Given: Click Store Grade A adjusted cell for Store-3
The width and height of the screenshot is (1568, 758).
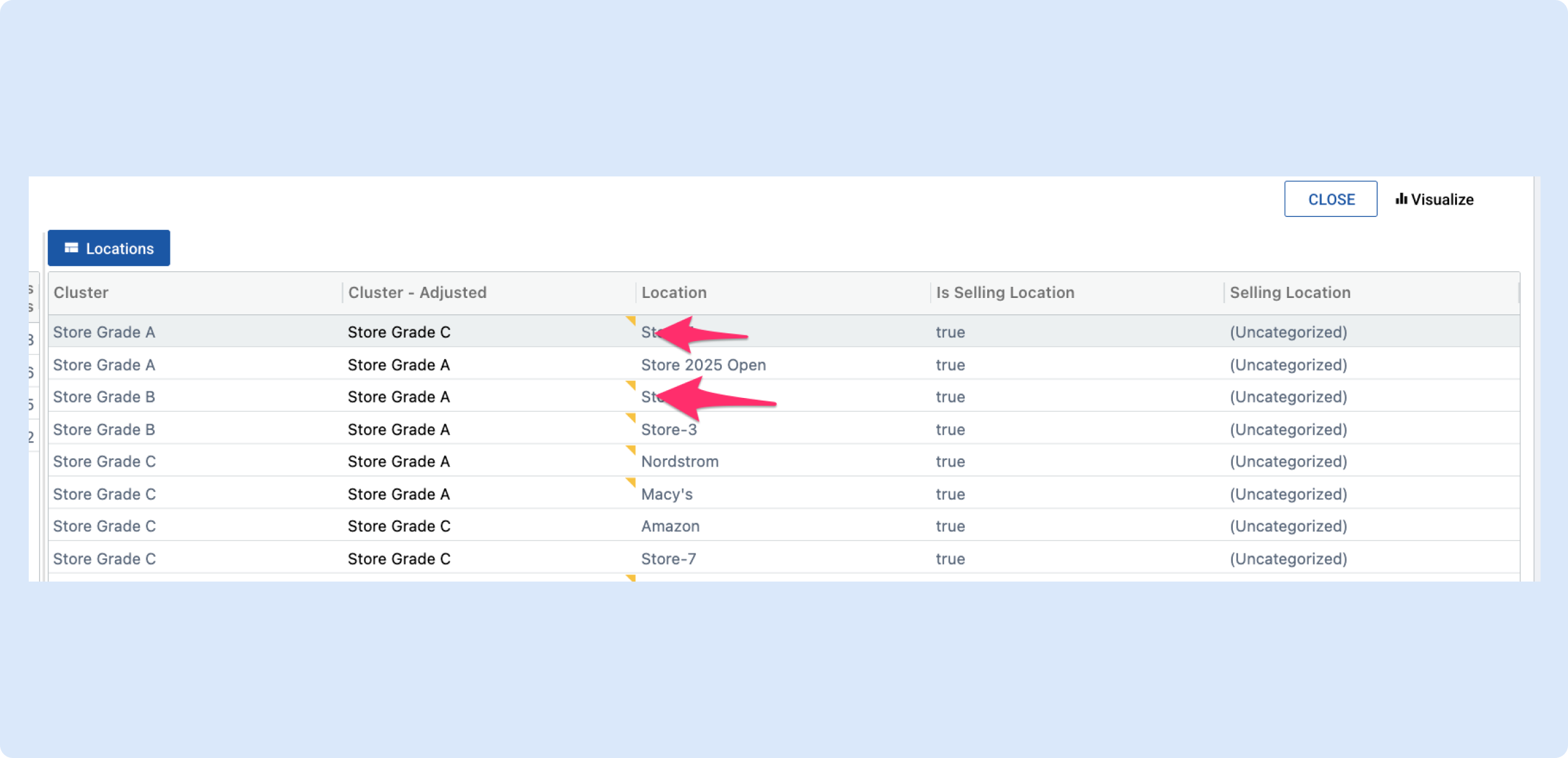Looking at the screenshot, I should pyautogui.click(x=399, y=429).
